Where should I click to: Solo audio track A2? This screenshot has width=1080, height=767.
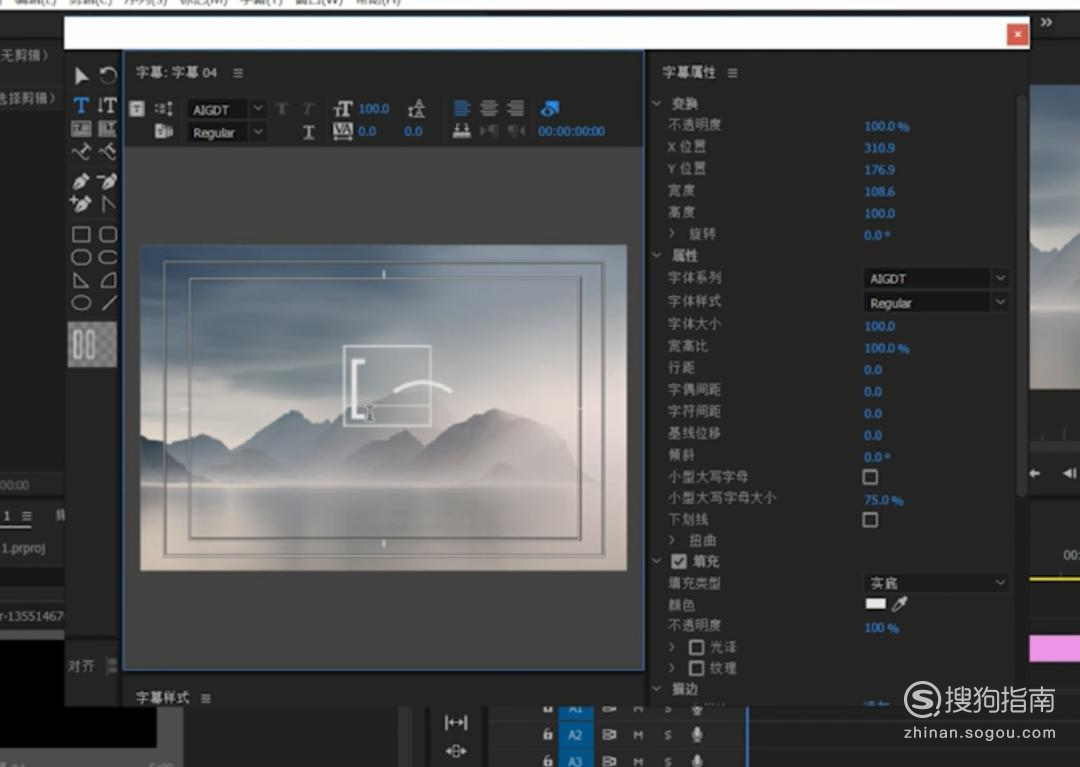pyautogui.click(x=667, y=735)
